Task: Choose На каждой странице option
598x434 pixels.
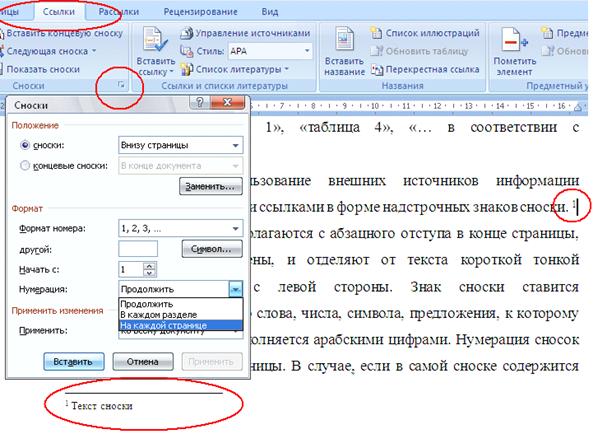Action: [x=181, y=325]
